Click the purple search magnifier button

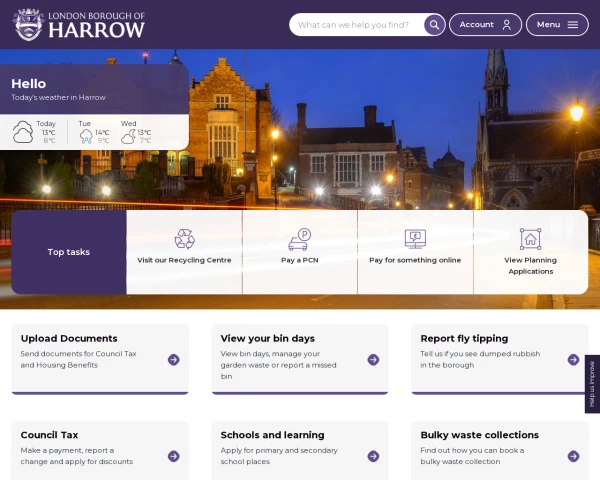(434, 25)
